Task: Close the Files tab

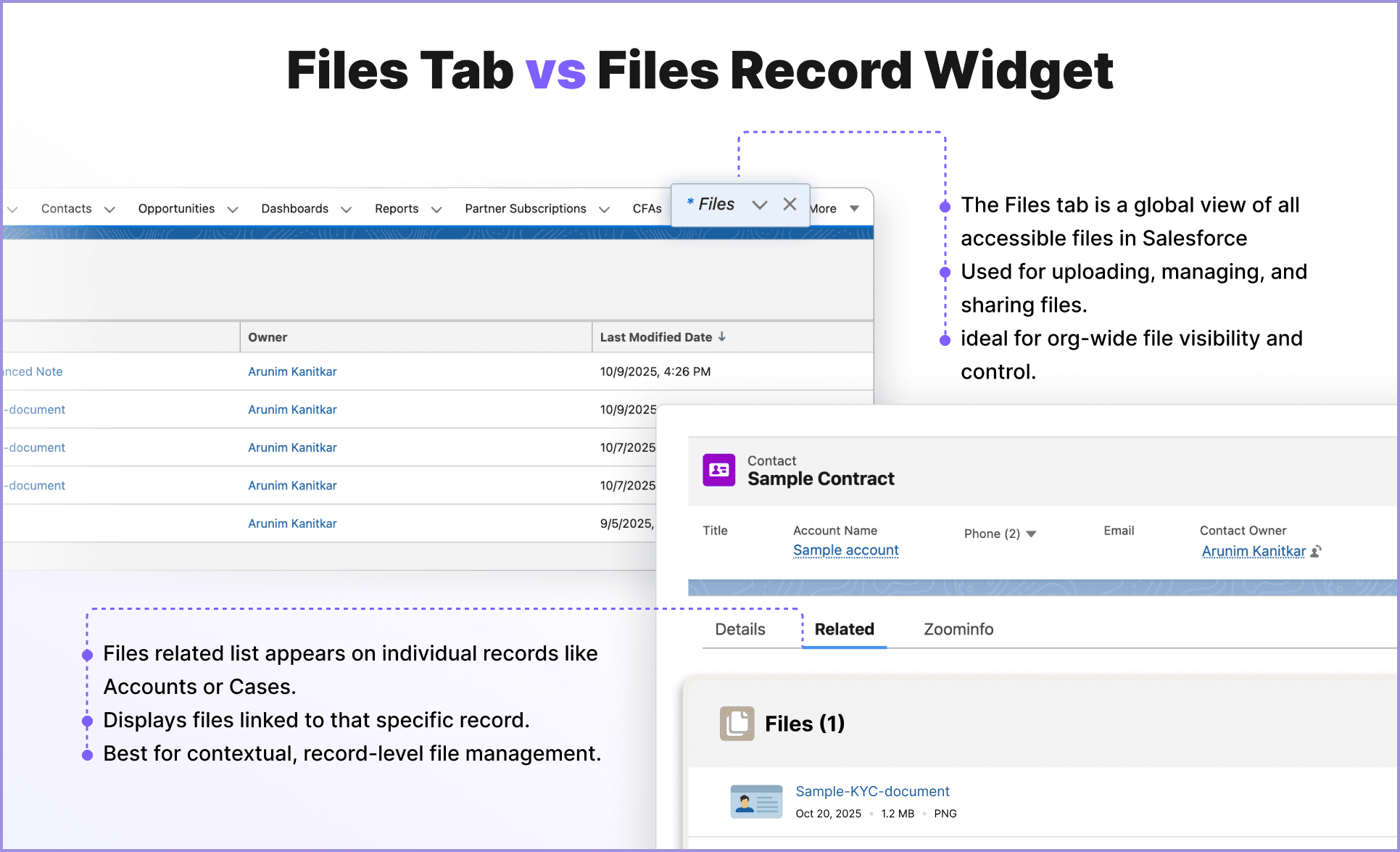Action: tap(790, 204)
